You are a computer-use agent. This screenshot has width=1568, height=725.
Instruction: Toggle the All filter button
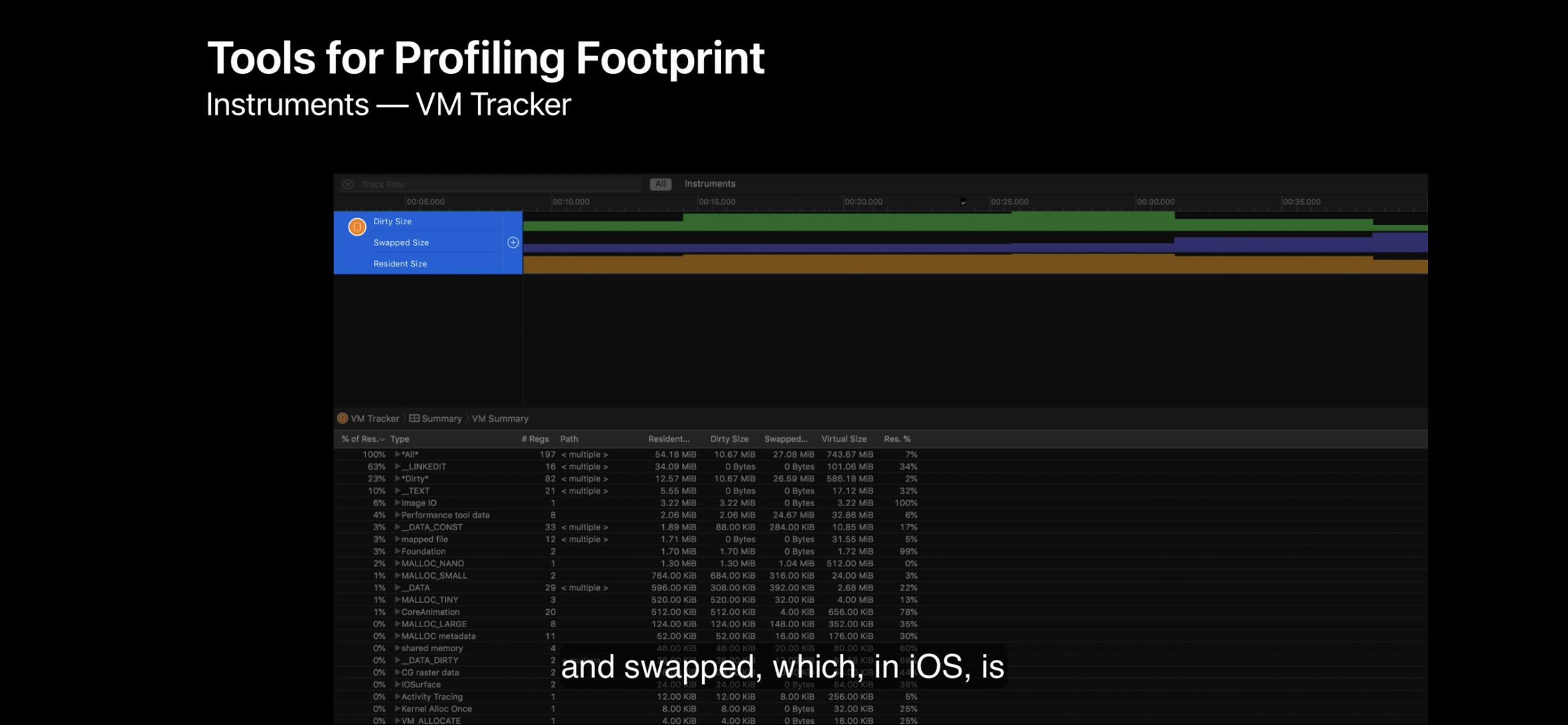[x=660, y=184]
